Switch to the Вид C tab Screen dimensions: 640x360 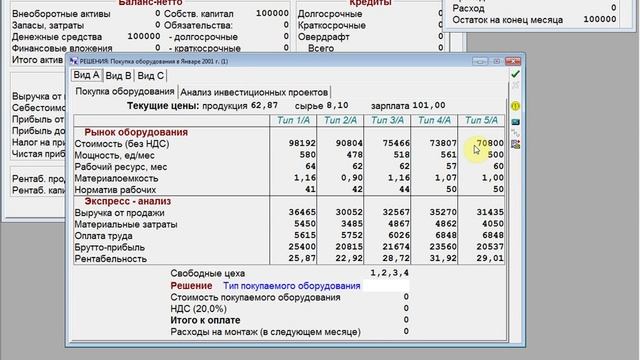click(151, 76)
